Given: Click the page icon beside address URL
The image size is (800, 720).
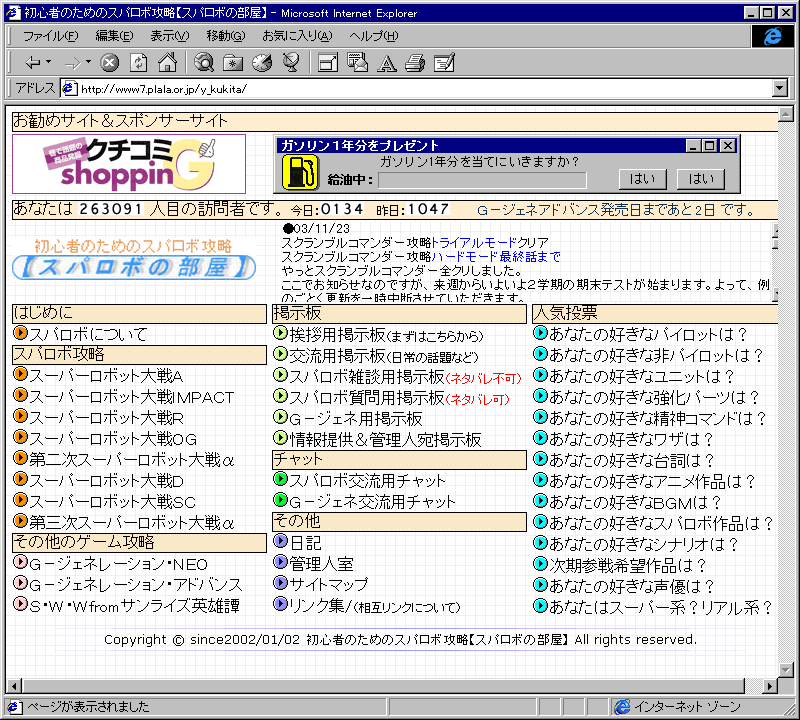Looking at the screenshot, I should coord(69,89).
